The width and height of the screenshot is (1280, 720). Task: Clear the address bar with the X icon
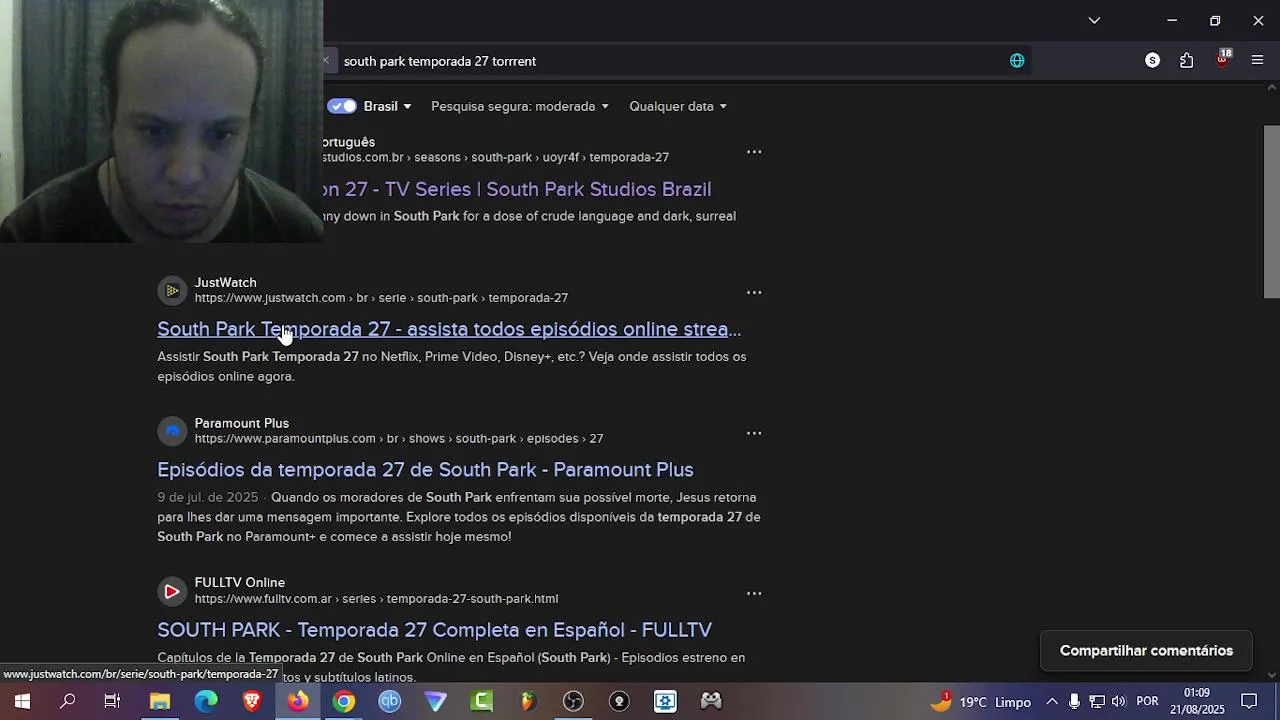(x=325, y=61)
